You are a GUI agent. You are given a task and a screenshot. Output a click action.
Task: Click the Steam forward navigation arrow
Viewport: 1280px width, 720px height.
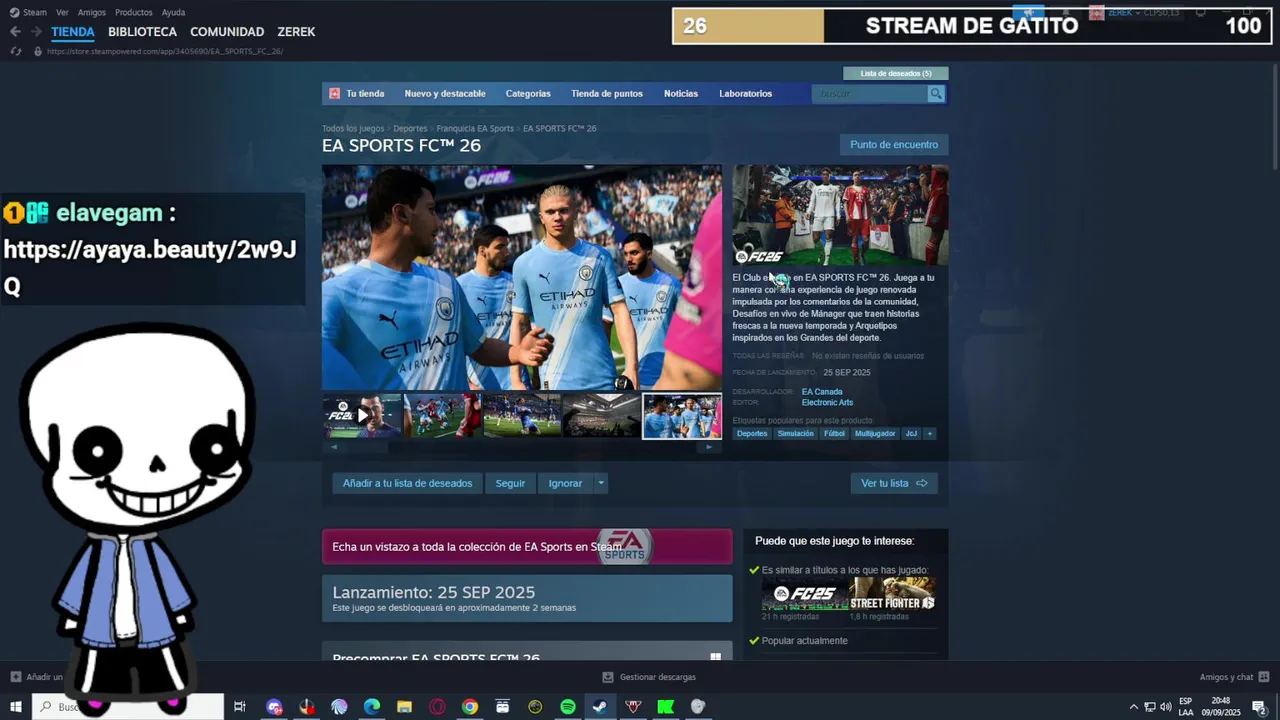[36, 32]
